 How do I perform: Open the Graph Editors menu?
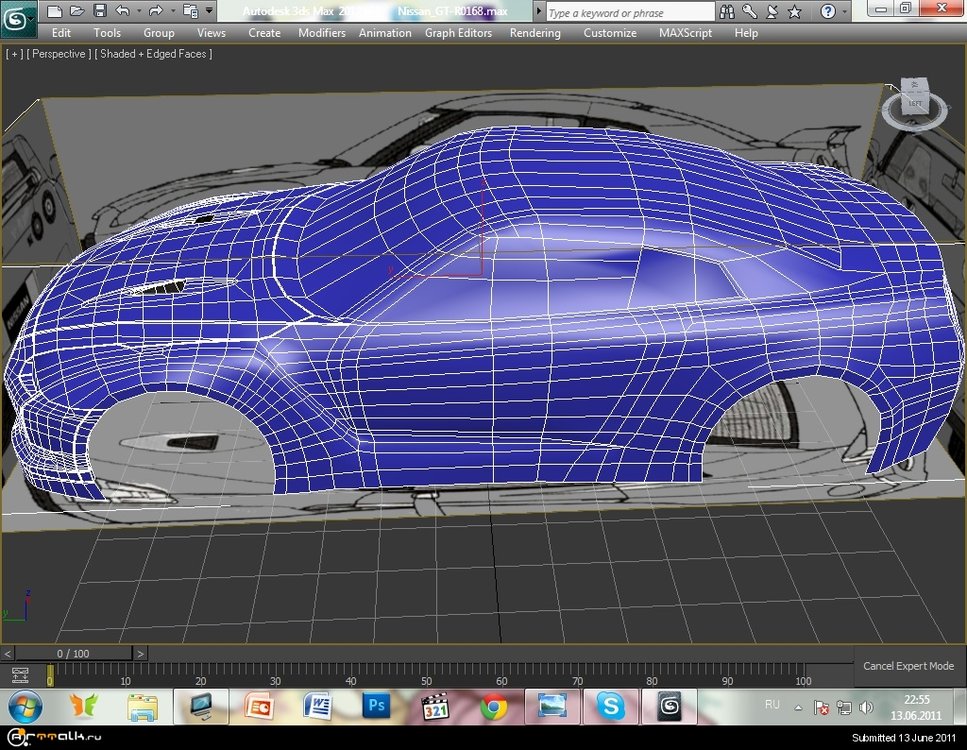(458, 33)
